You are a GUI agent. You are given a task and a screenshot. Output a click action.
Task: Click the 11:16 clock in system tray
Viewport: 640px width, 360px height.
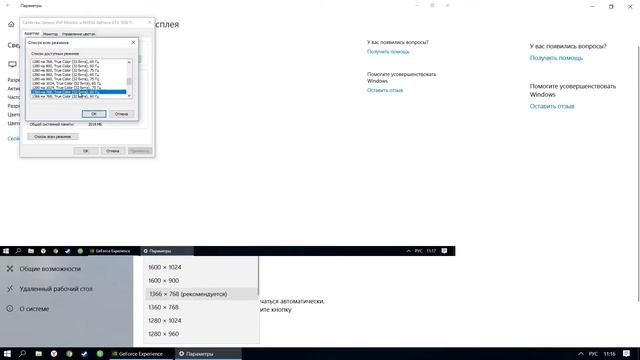pos(609,354)
